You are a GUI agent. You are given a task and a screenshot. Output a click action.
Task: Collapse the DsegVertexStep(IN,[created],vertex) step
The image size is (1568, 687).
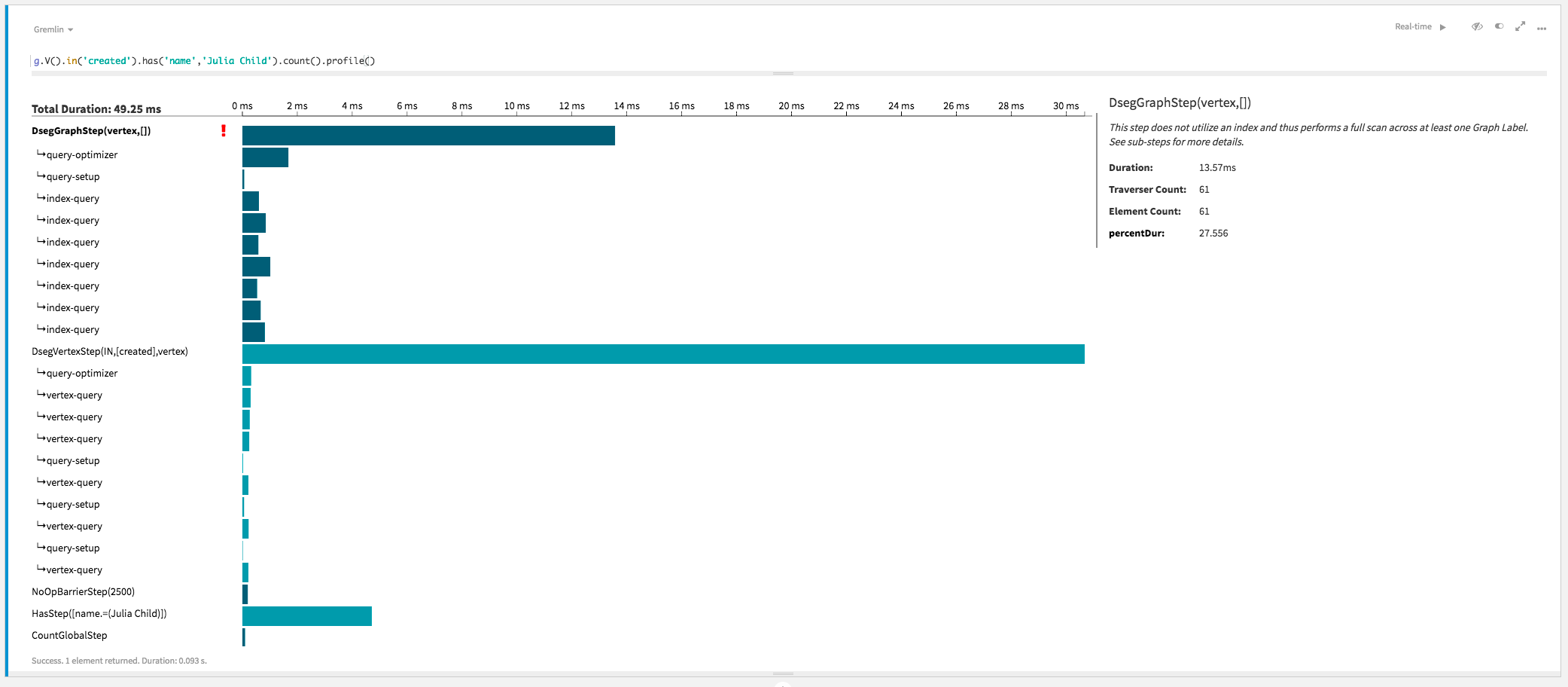click(x=109, y=351)
